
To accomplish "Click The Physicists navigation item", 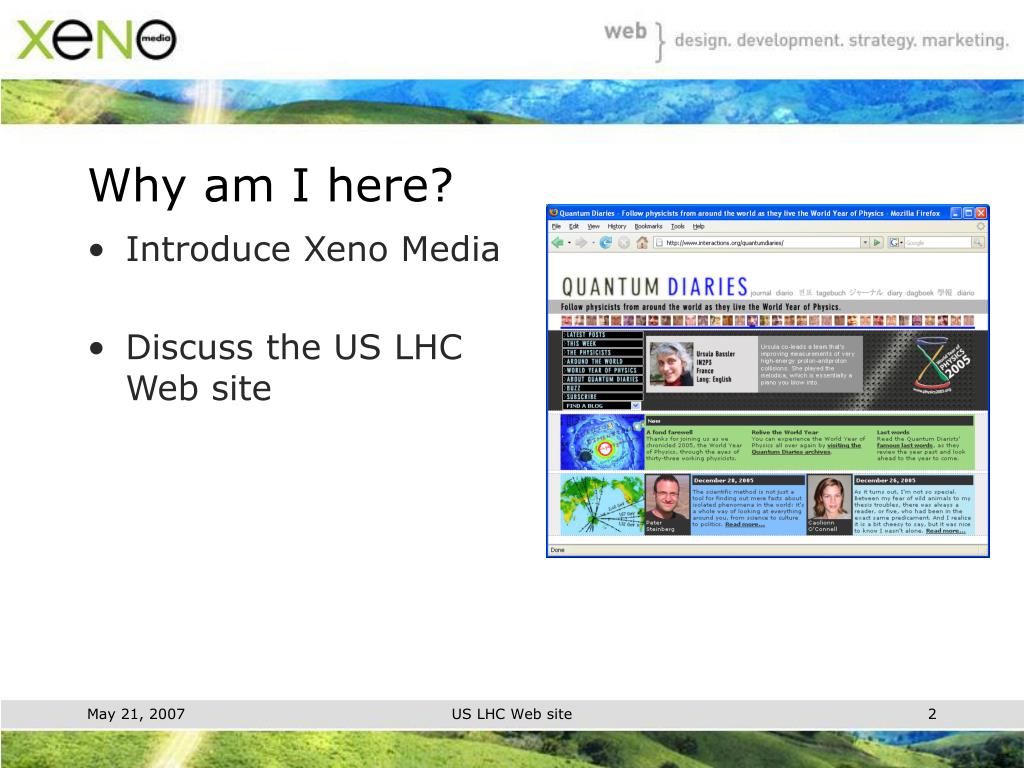I will click(603, 352).
